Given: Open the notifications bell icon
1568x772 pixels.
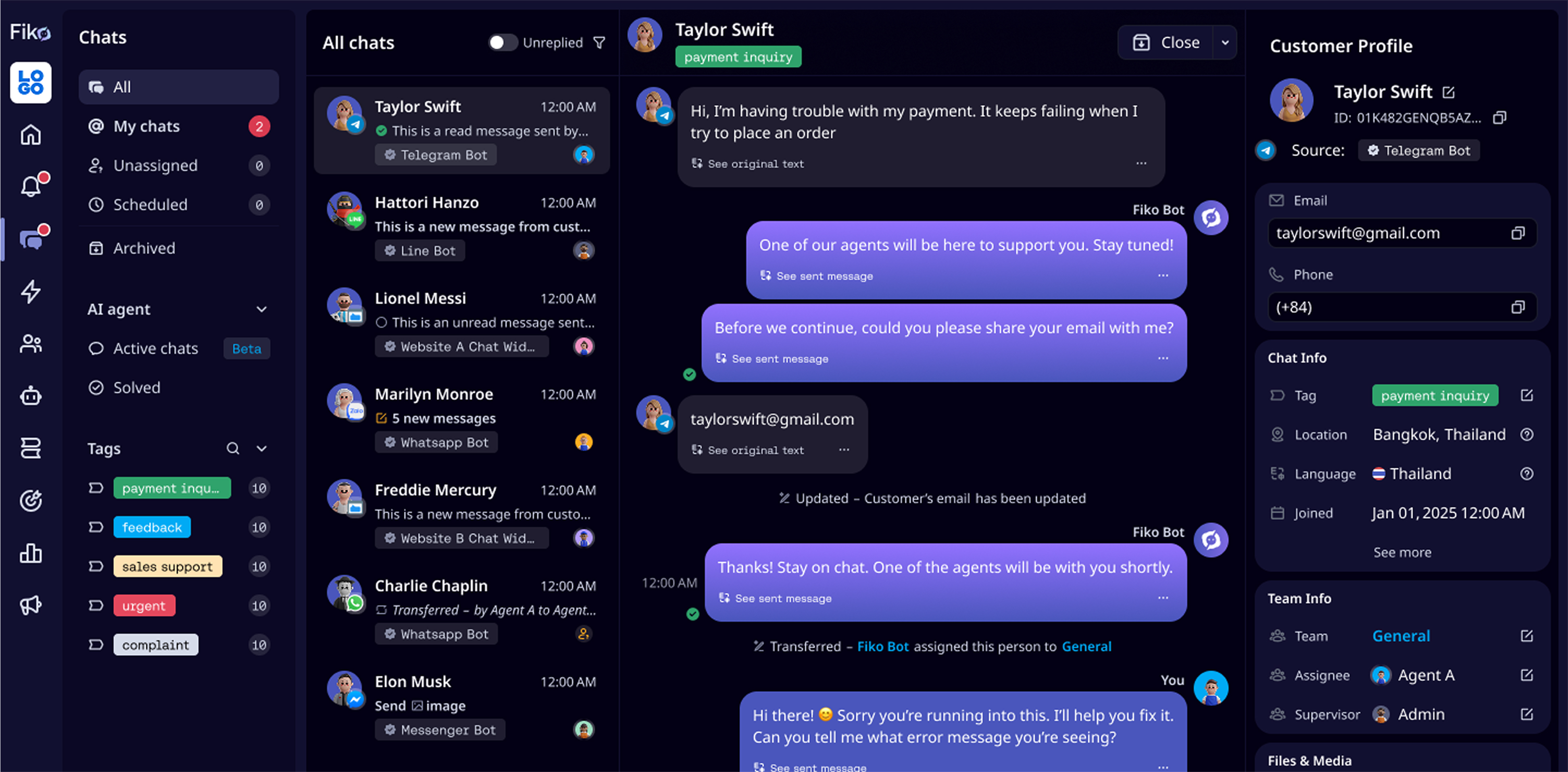Looking at the screenshot, I should point(30,186).
